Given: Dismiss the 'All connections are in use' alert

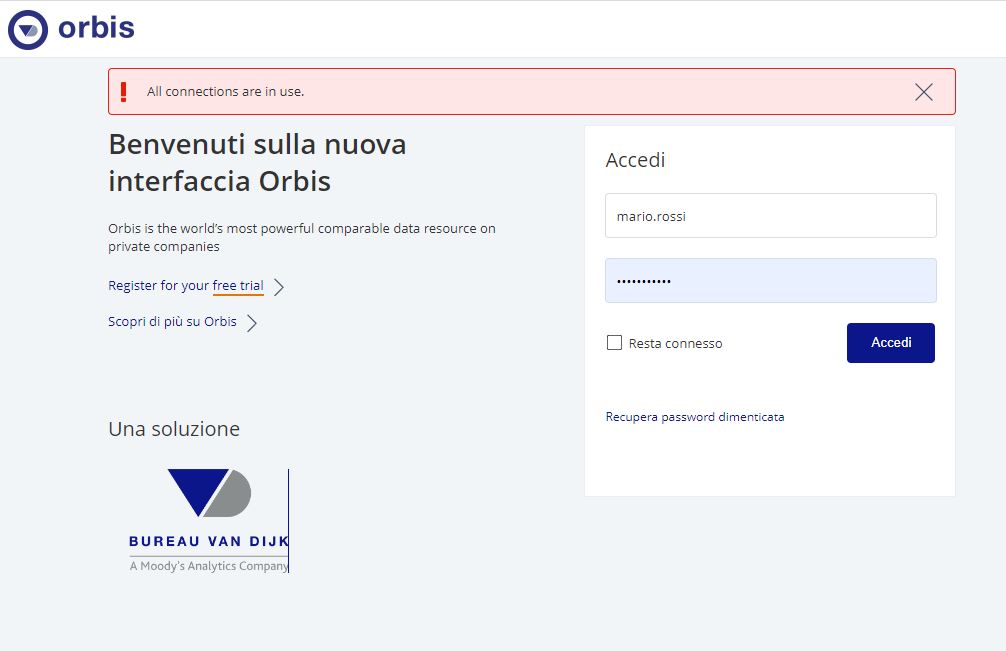Looking at the screenshot, I should [x=923, y=92].
